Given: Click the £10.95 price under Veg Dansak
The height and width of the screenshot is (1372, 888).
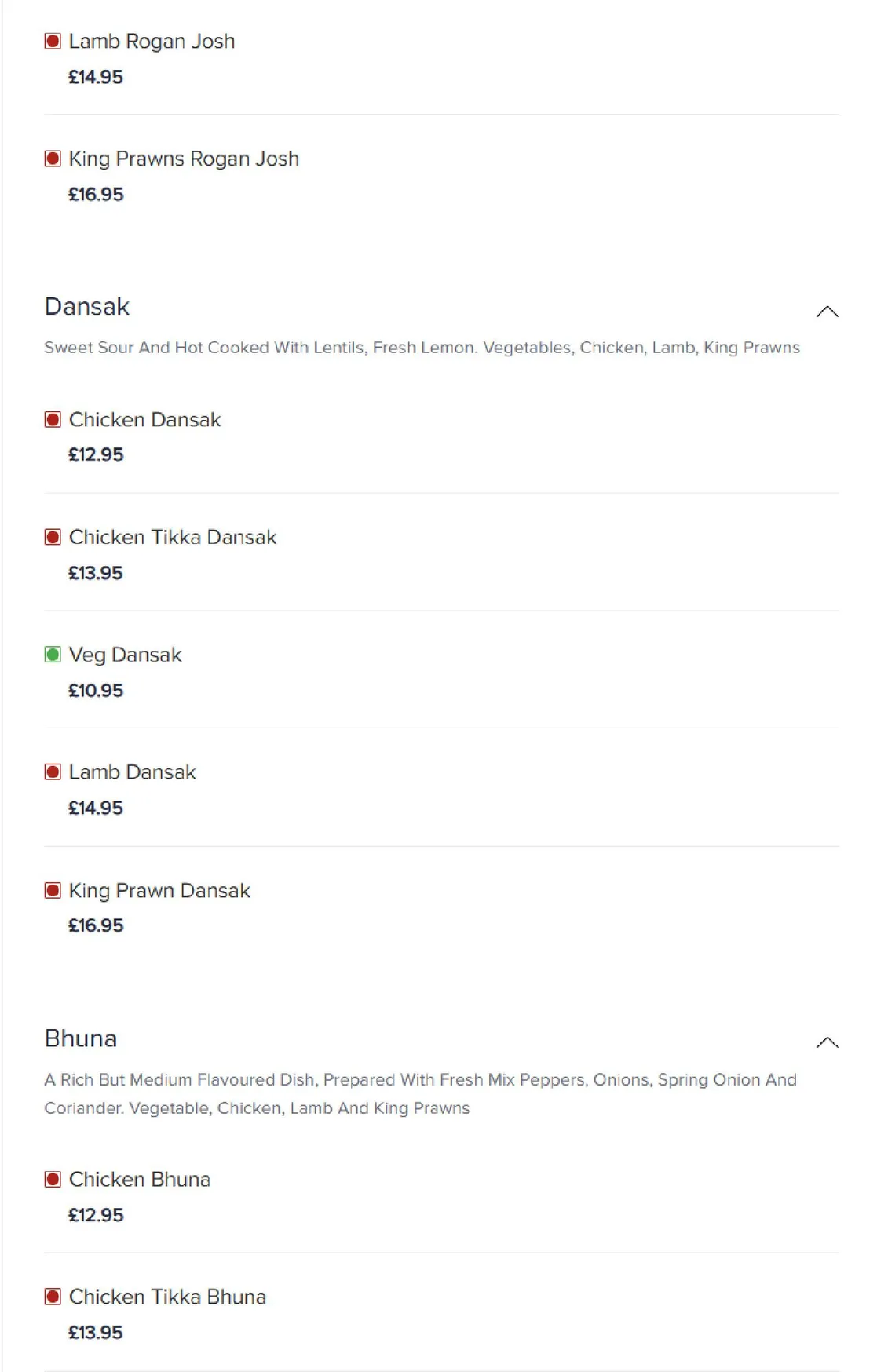Looking at the screenshot, I should (96, 691).
